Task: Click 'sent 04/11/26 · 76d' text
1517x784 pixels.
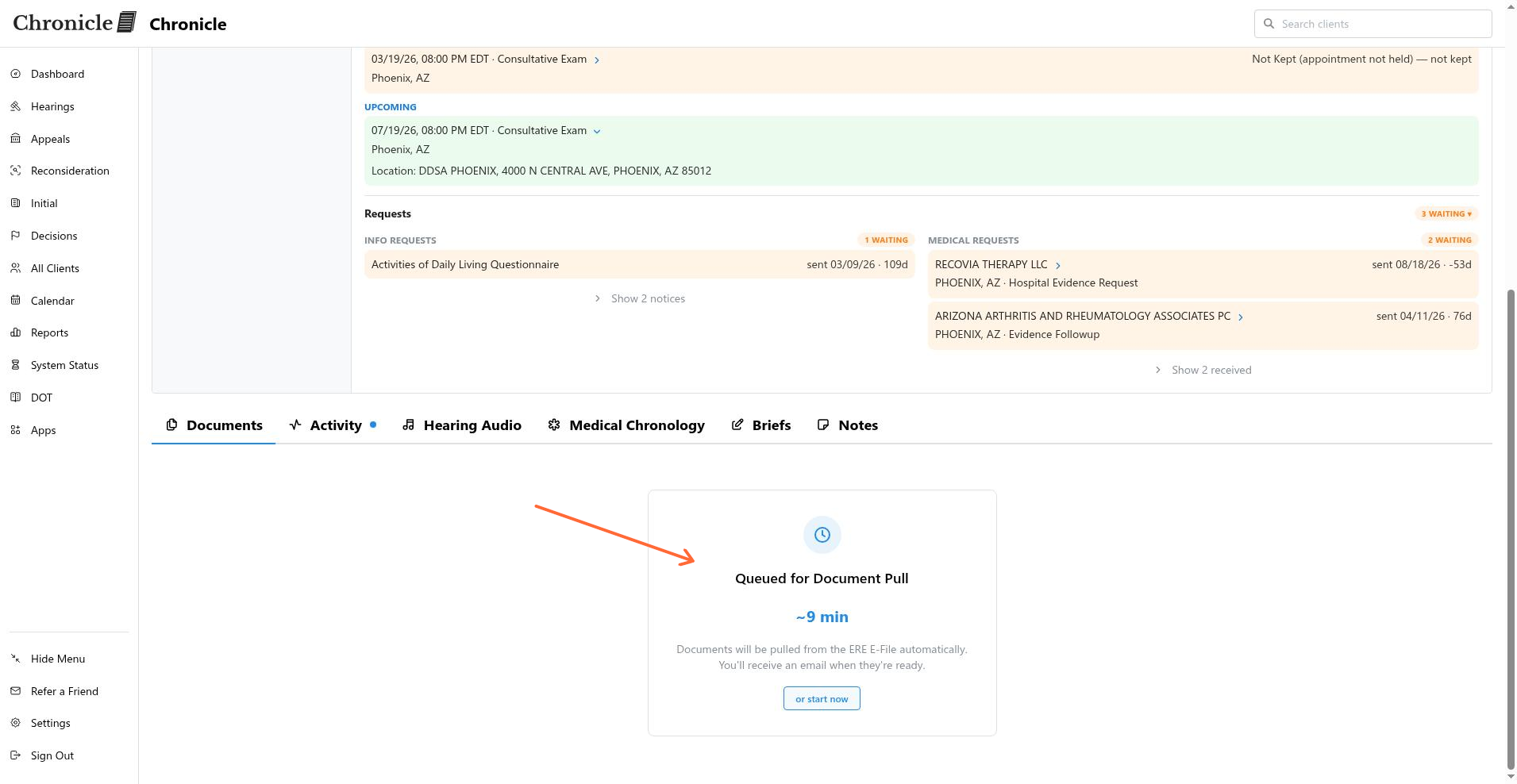Action: click(1424, 316)
